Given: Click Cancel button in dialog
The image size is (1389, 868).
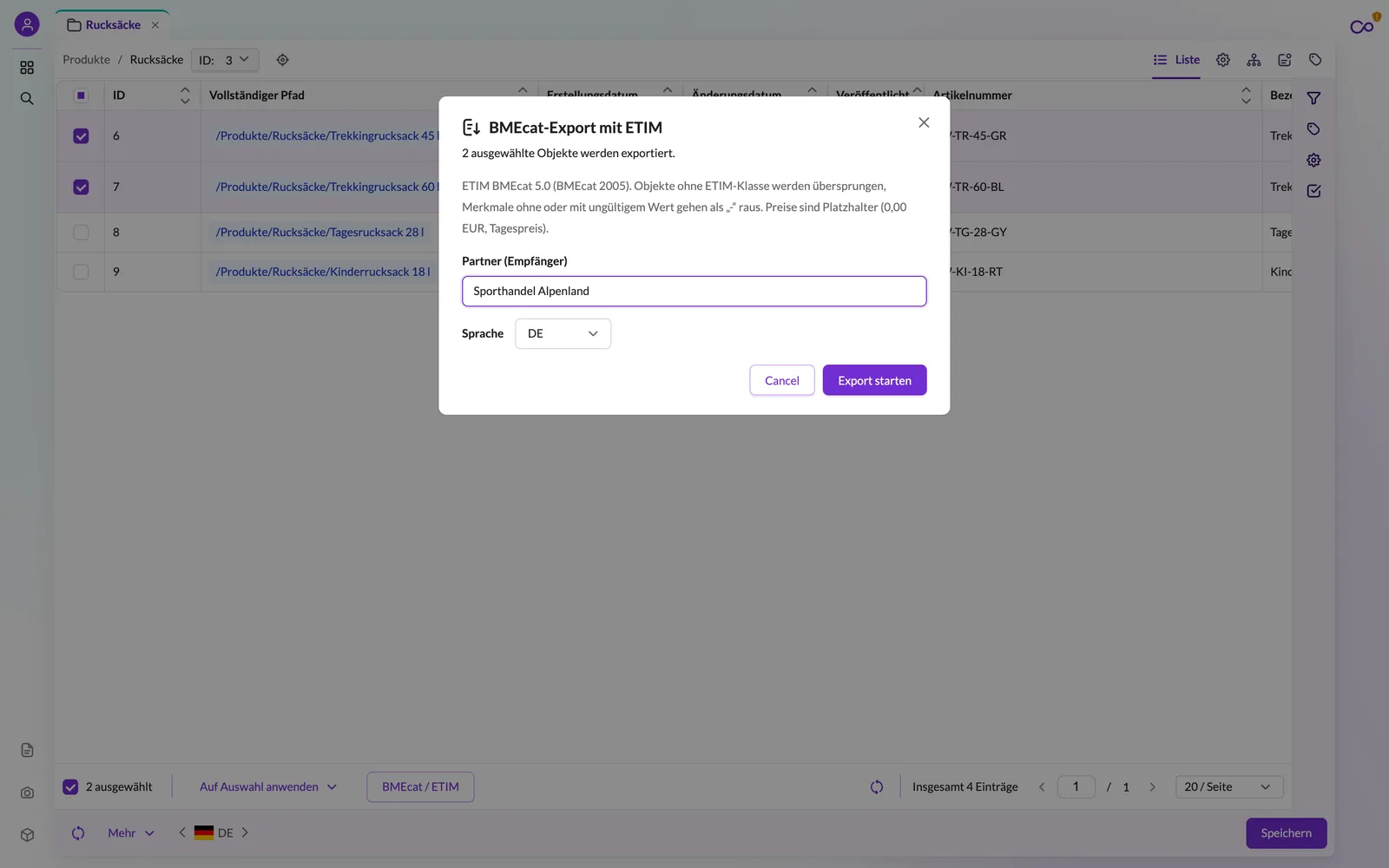Looking at the screenshot, I should [781, 380].
